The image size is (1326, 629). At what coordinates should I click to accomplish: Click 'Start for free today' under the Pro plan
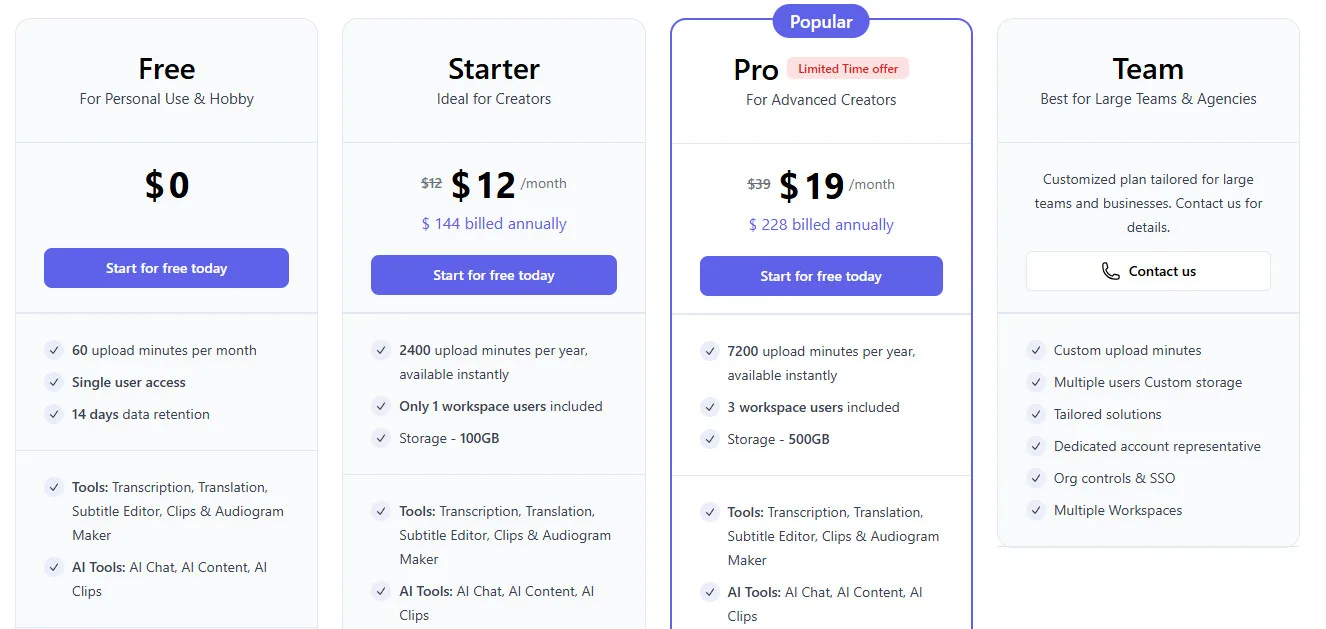click(x=821, y=276)
